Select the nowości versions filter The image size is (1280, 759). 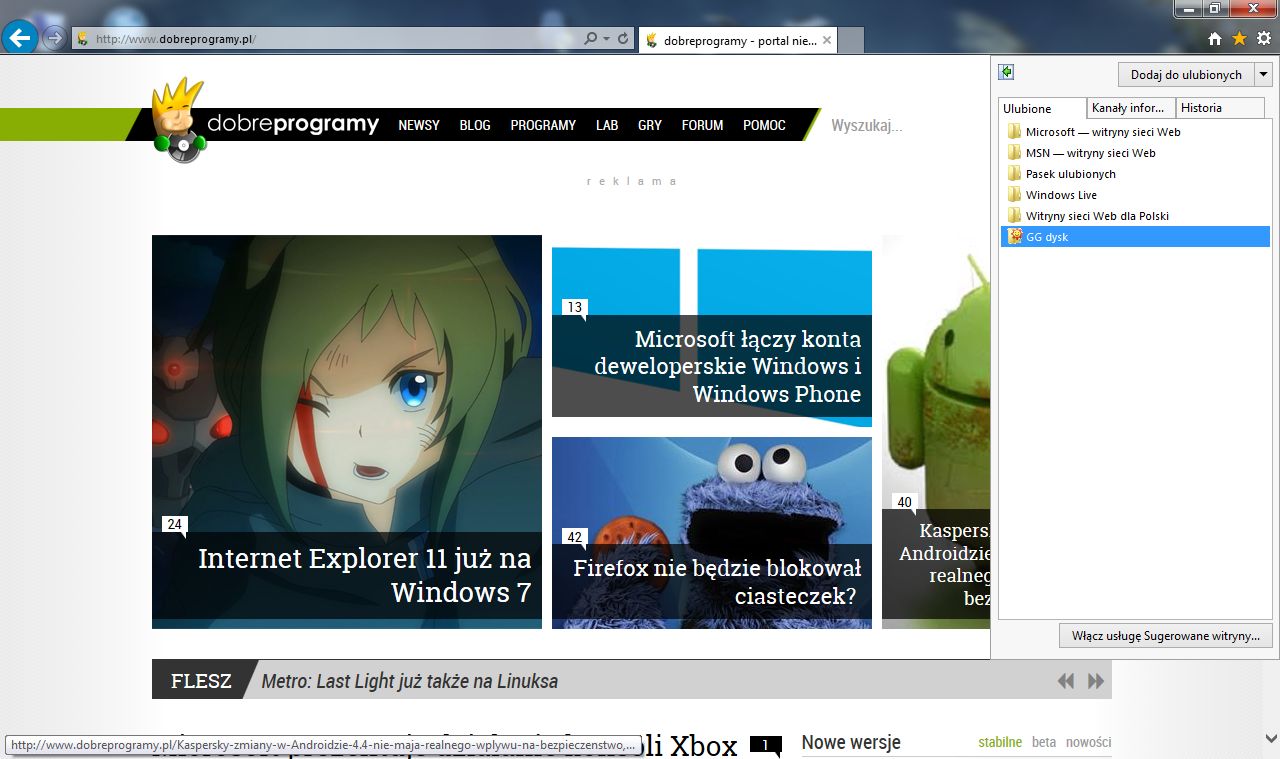(x=1088, y=742)
